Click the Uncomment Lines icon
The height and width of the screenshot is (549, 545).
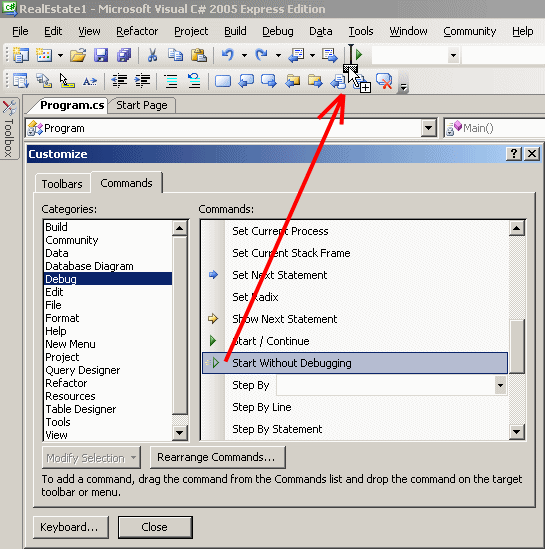194,81
